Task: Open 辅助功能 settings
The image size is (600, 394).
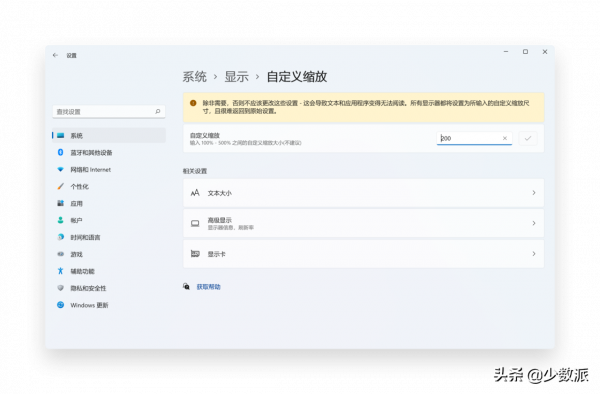Action: coord(109,271)
